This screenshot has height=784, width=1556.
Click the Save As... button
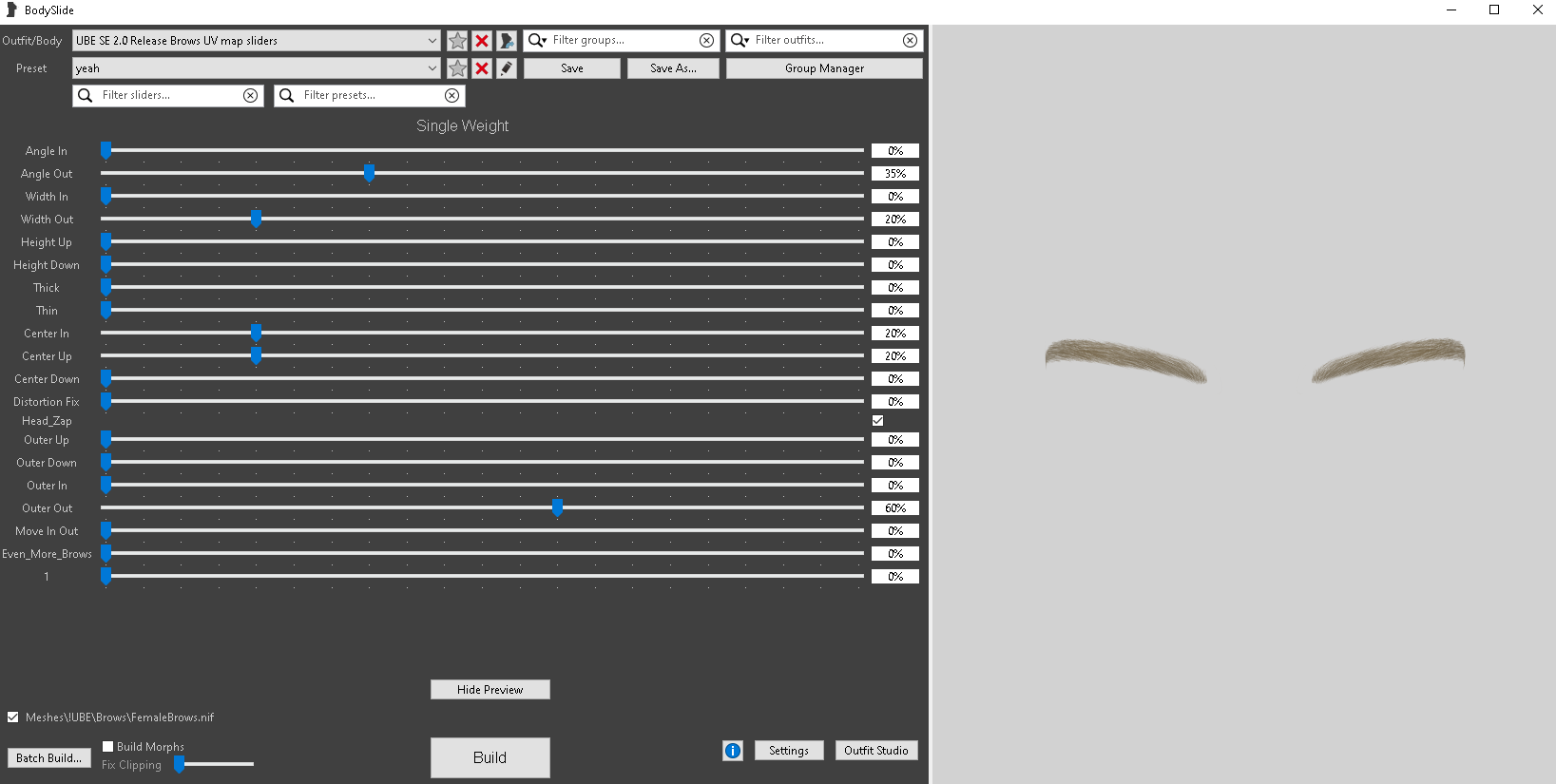click(673, 68)
